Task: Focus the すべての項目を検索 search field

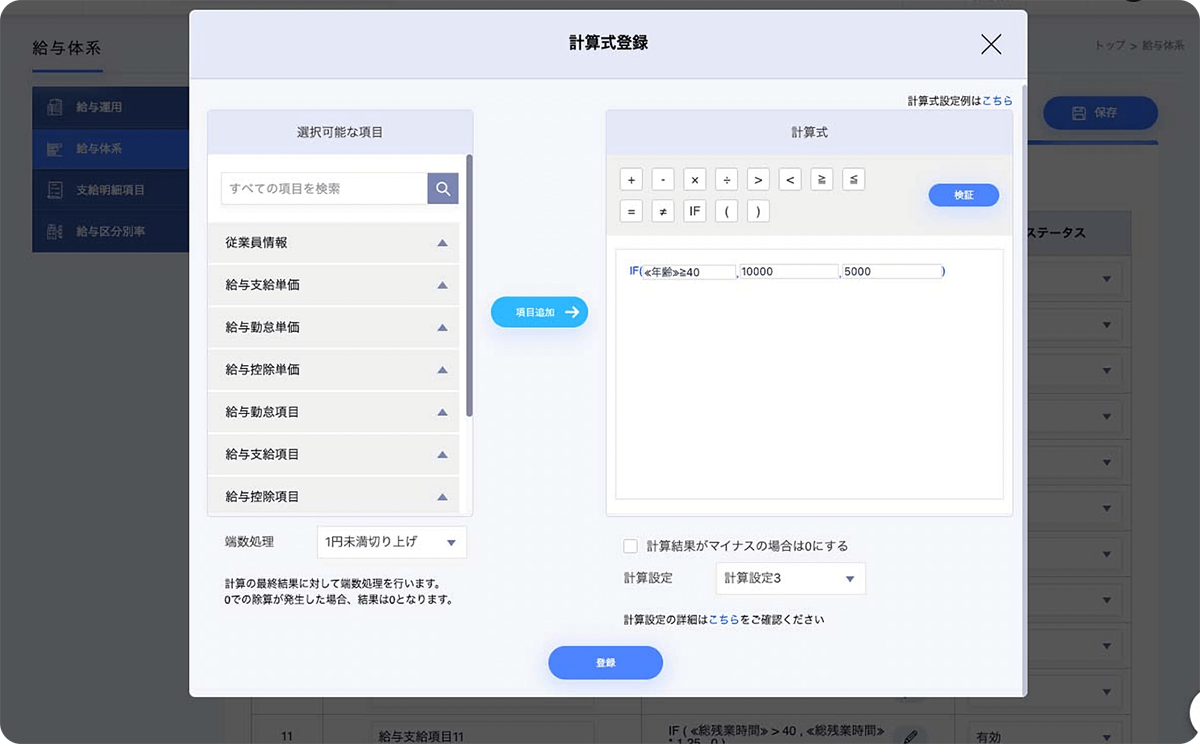Action: (324, 188)
